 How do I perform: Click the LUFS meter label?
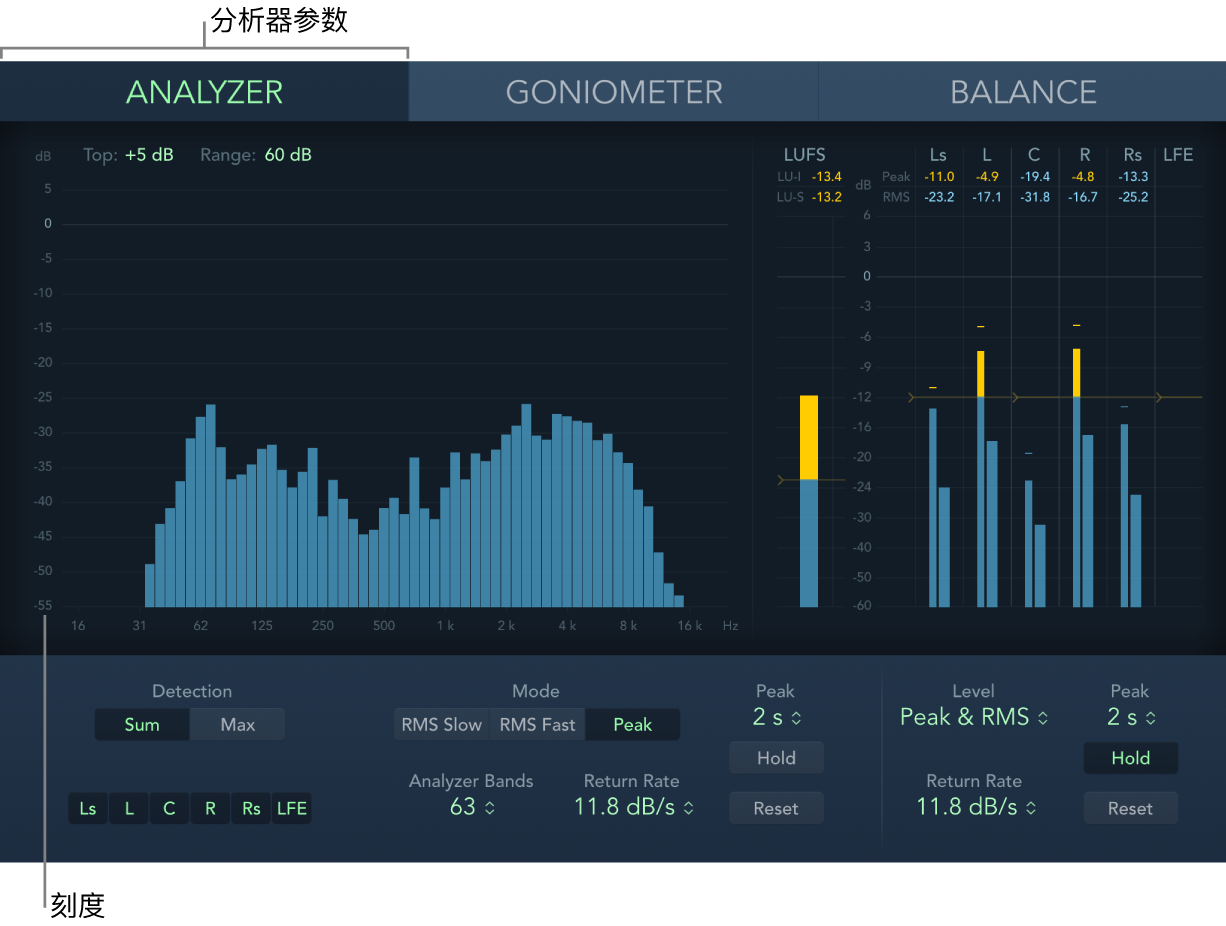[805, 155]
